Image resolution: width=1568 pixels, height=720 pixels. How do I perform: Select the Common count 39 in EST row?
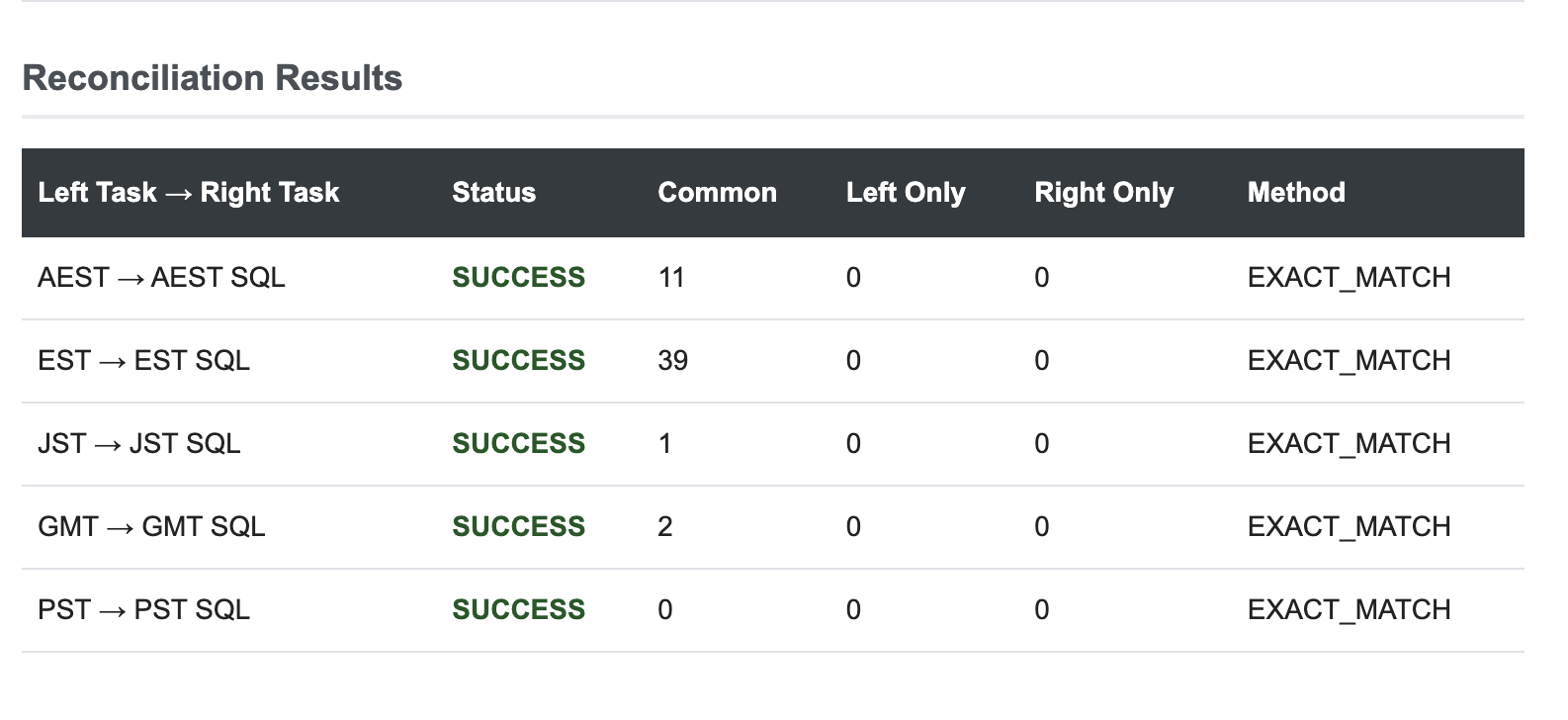tap(672, 361)
